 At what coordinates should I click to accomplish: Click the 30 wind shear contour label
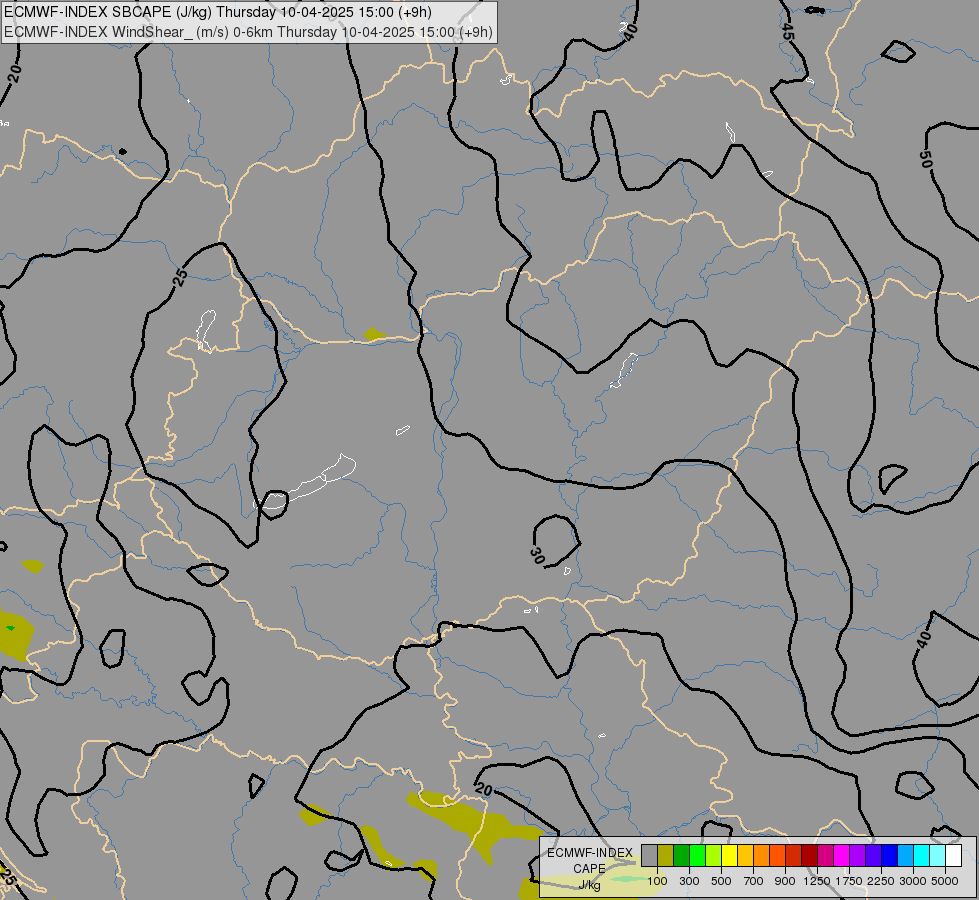point(538,556)
